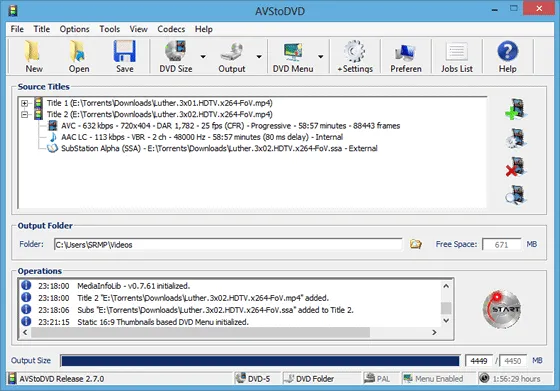Click the MediaInfoLib initialized log entry
The width and height of the screenshot is (560, 391).
[134, 286]
